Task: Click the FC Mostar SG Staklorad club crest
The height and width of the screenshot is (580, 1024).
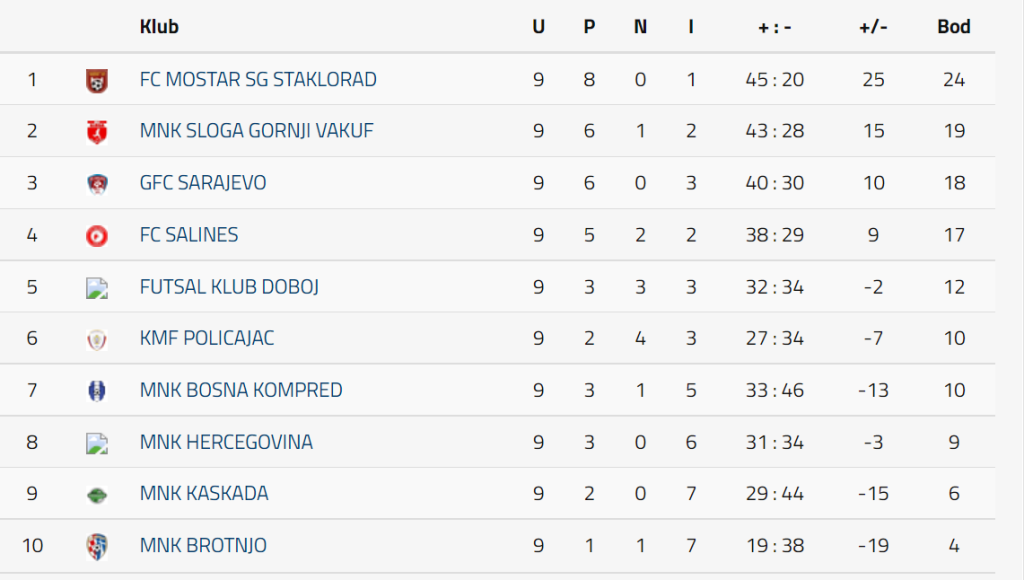Action: [x=96, y=80]
